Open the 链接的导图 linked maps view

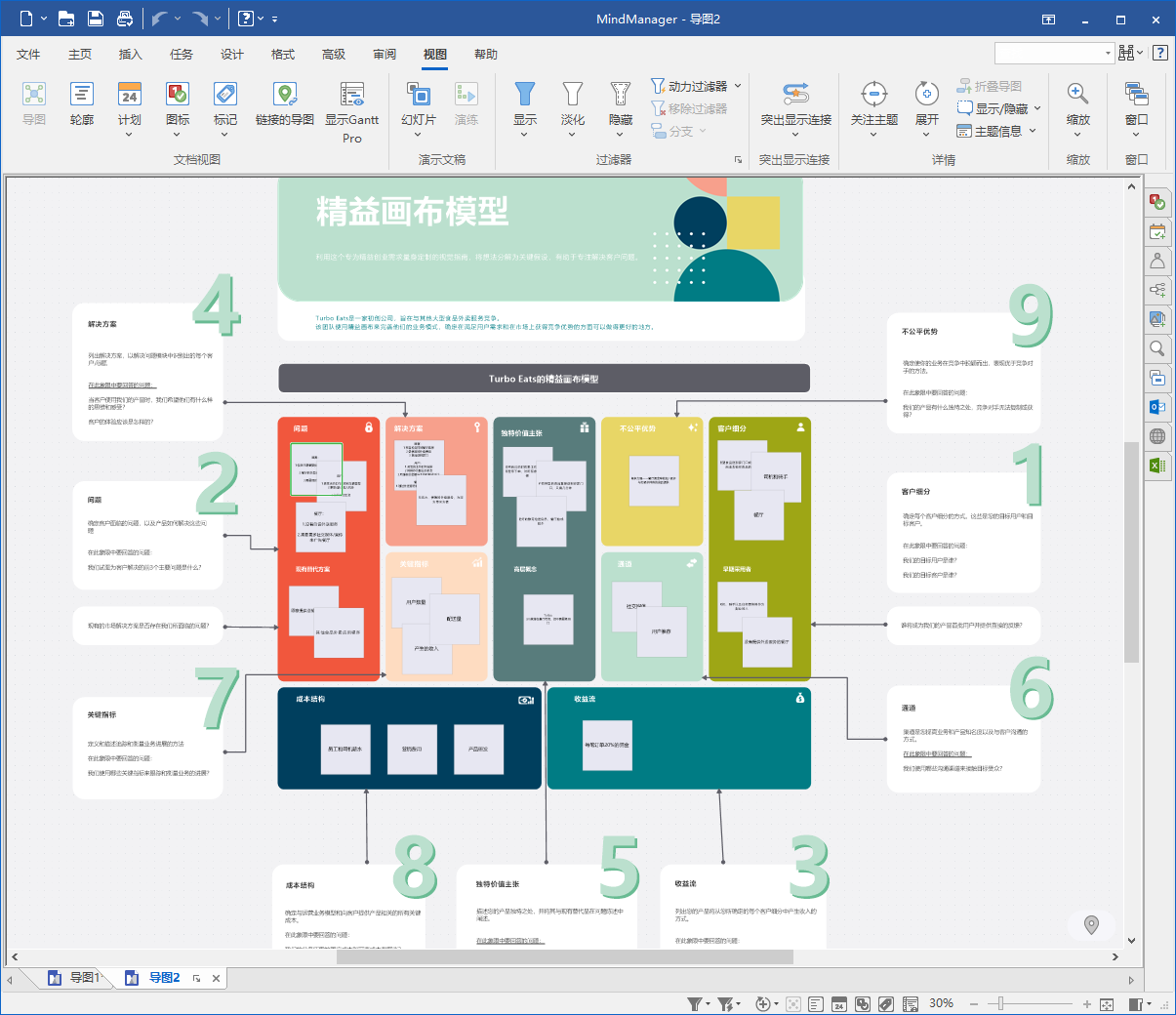click(x=285, y=103)
